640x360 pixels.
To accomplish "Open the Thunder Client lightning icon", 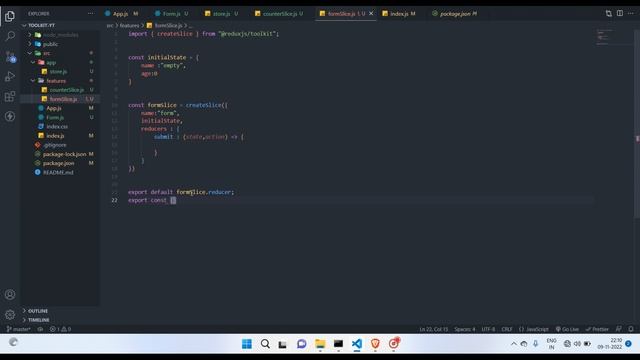I will [10, 116].
